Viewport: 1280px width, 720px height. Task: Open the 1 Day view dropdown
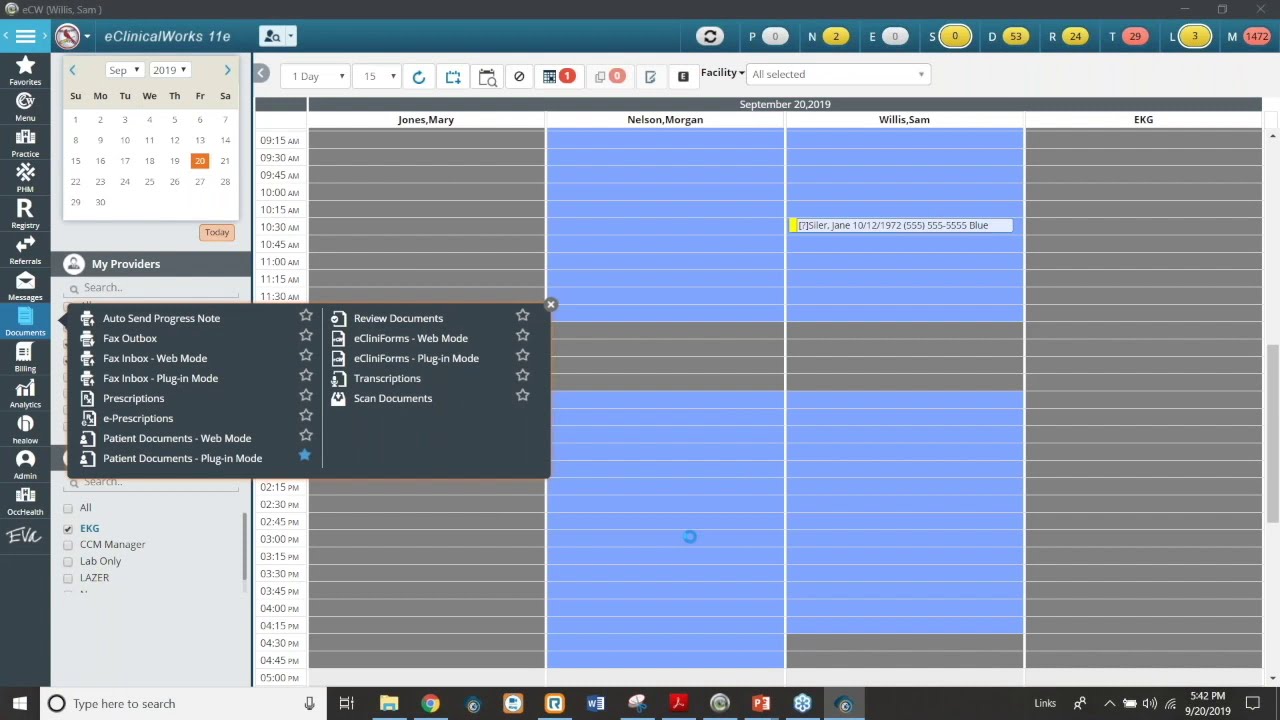click(x=314, y=77)
